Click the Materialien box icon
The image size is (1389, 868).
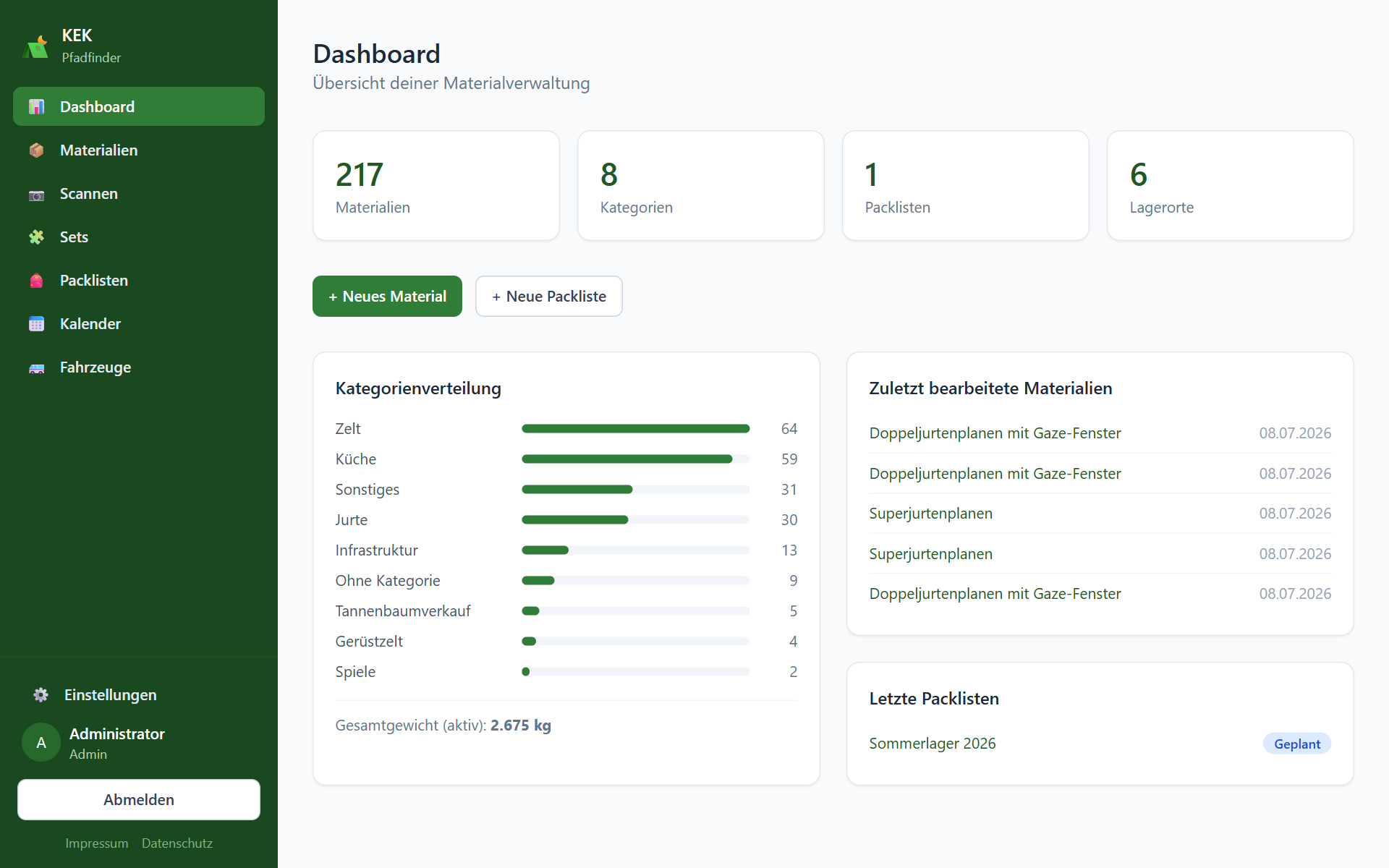(x=36, y=150)
